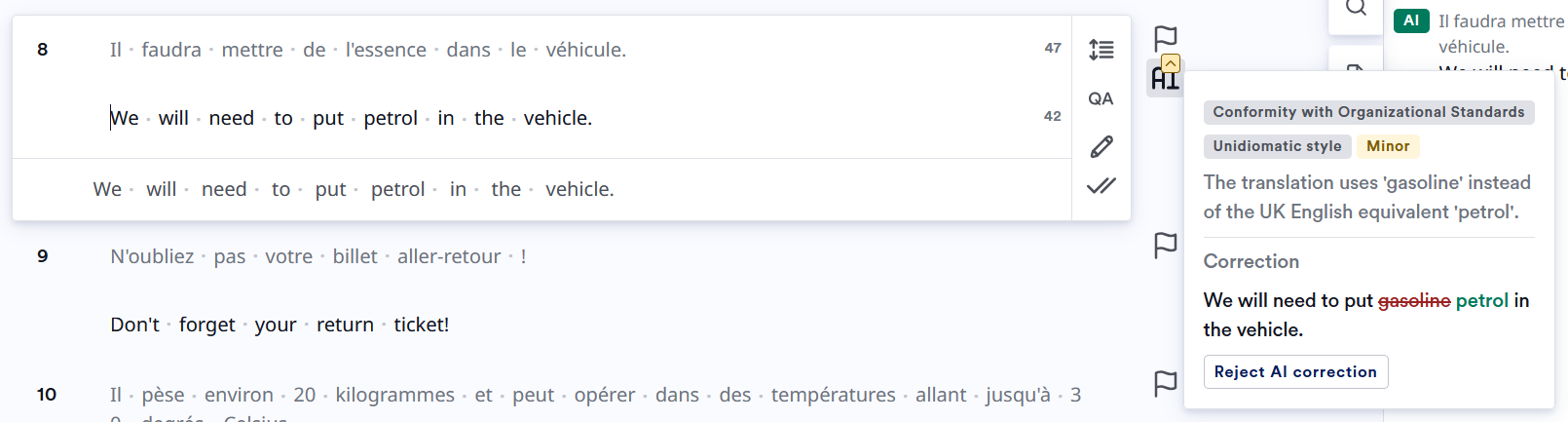Image resolution: width=1568 pixels, height=422 pixels.
Task: Click the French source text of segment 9
Action: tap(318, 256)
